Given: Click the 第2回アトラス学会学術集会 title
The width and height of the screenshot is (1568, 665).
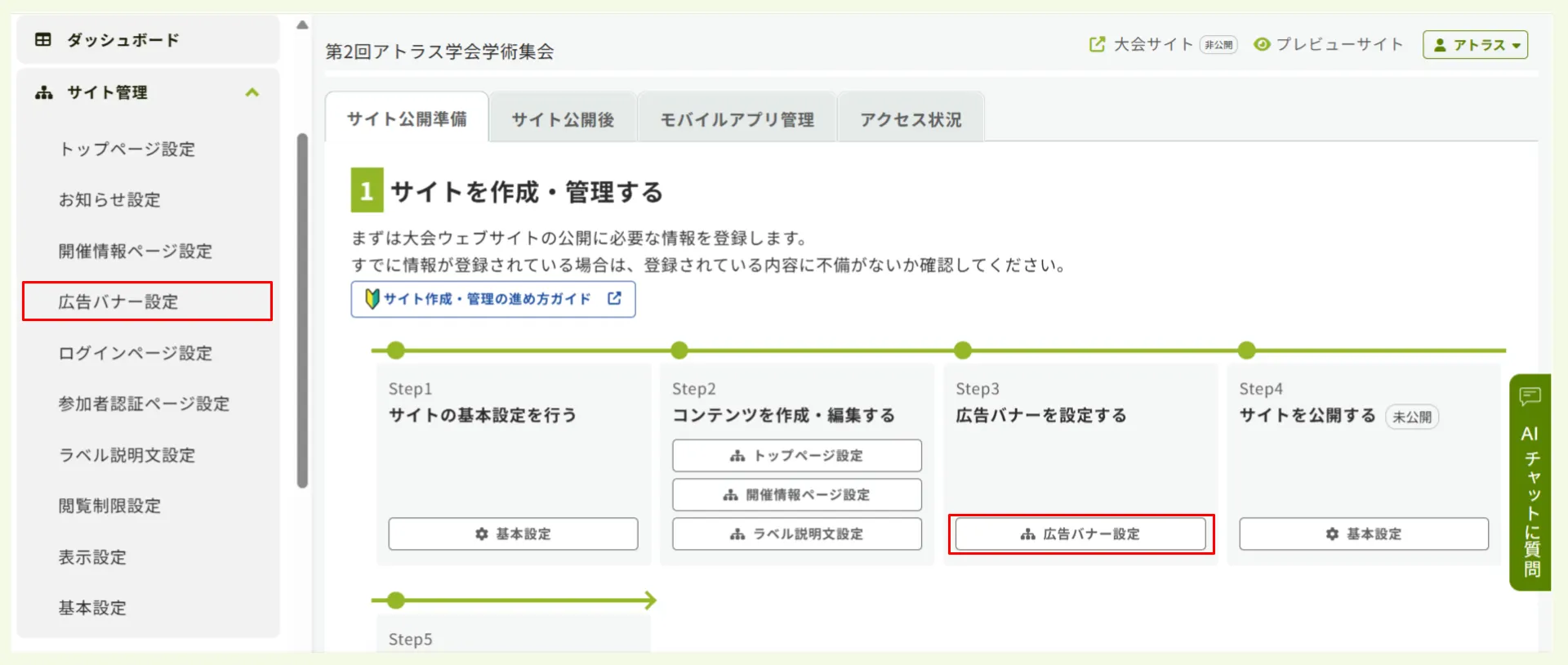Looking at the screenshot, I should click(x=439, y=51).
